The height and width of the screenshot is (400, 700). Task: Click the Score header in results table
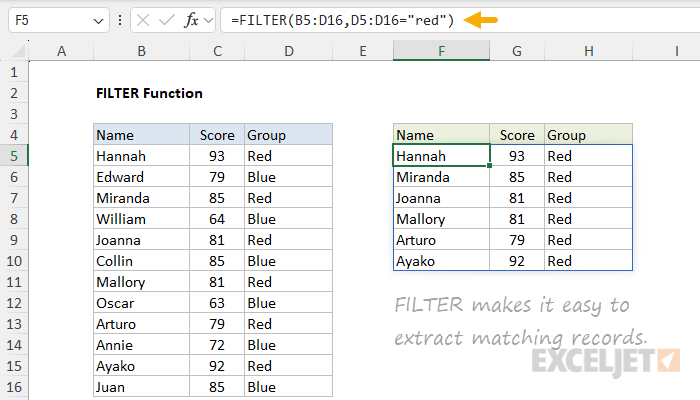517,135
